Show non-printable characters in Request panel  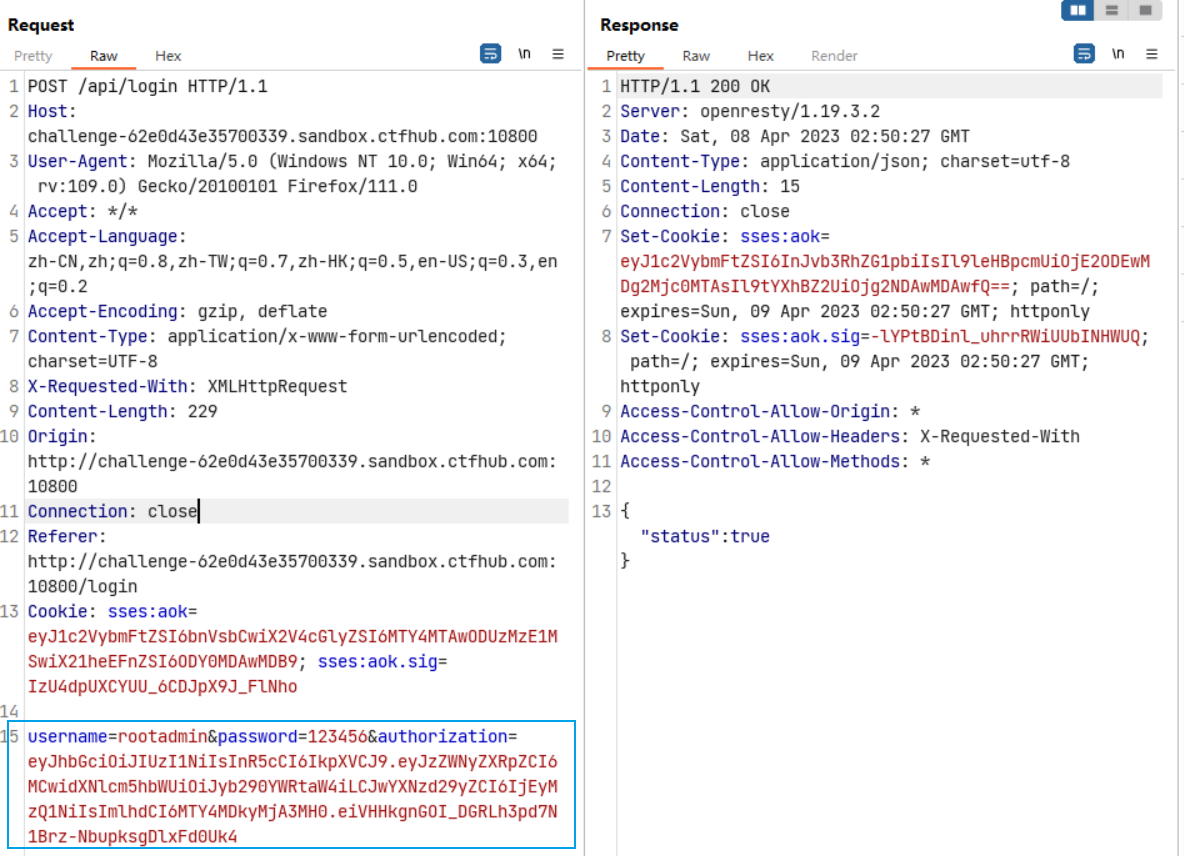coord(524,54)
